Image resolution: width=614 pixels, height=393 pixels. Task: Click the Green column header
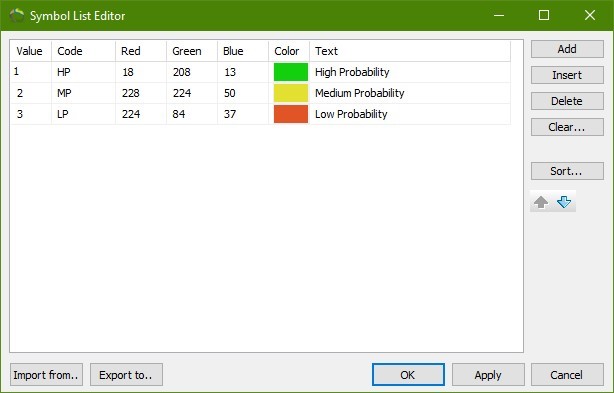point(192,51)
